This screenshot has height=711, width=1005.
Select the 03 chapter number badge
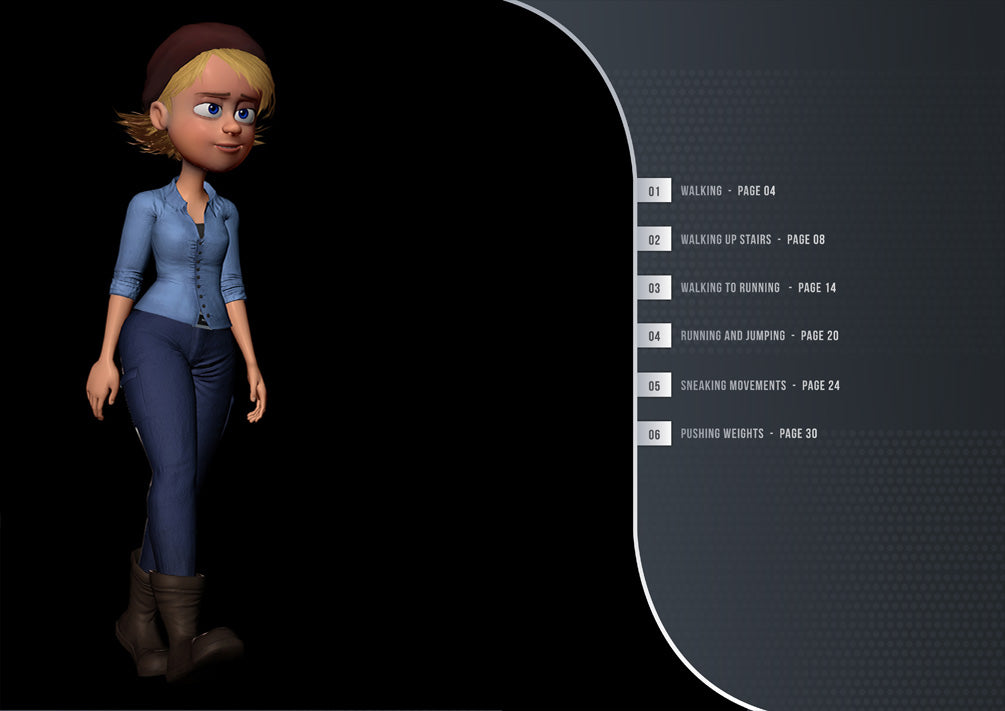pyautogui.click(x=655, y=287)
